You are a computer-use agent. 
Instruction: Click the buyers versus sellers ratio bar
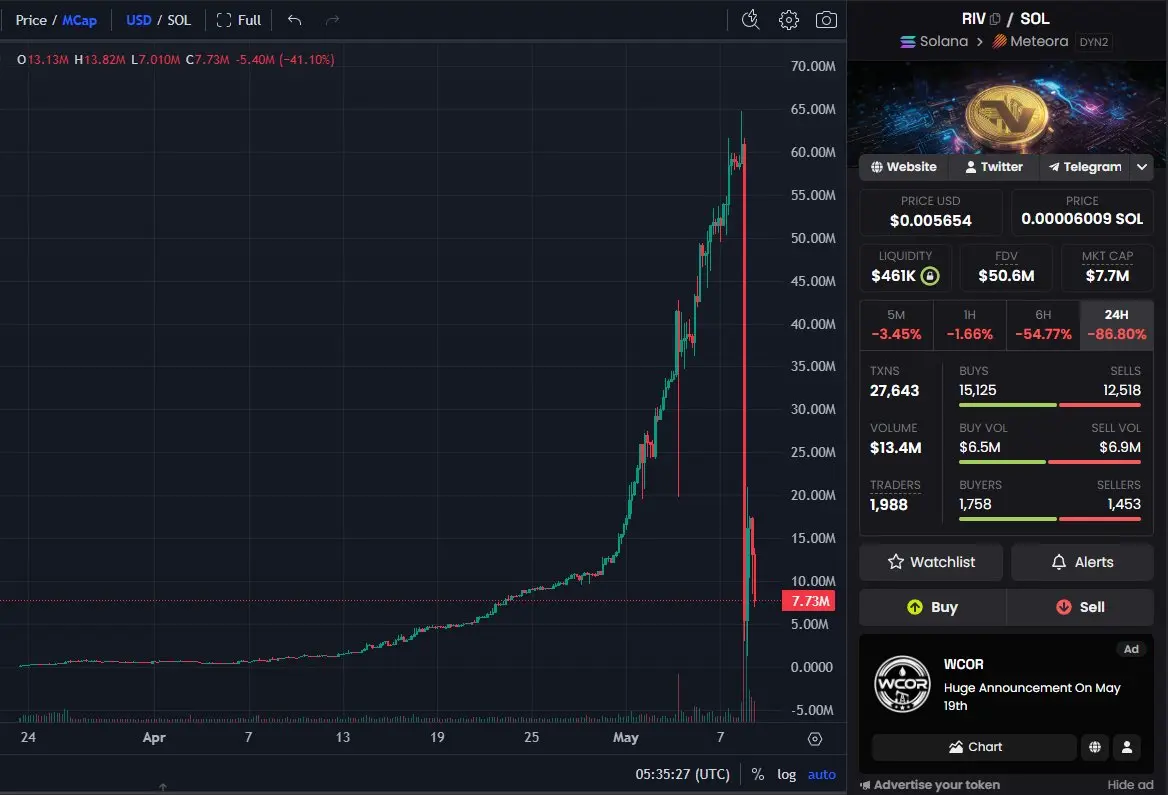coord(1050,519)
